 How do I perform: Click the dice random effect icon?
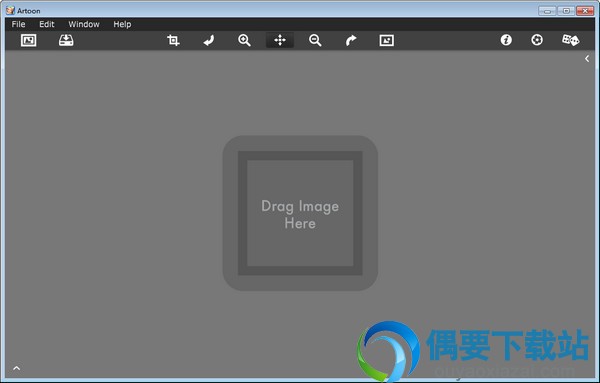point(570,40)
